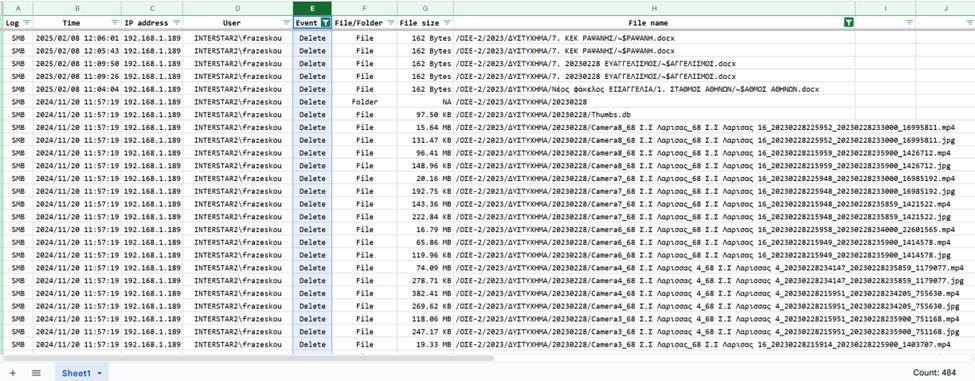
Task: Select column J header
Action: point(945,8)
